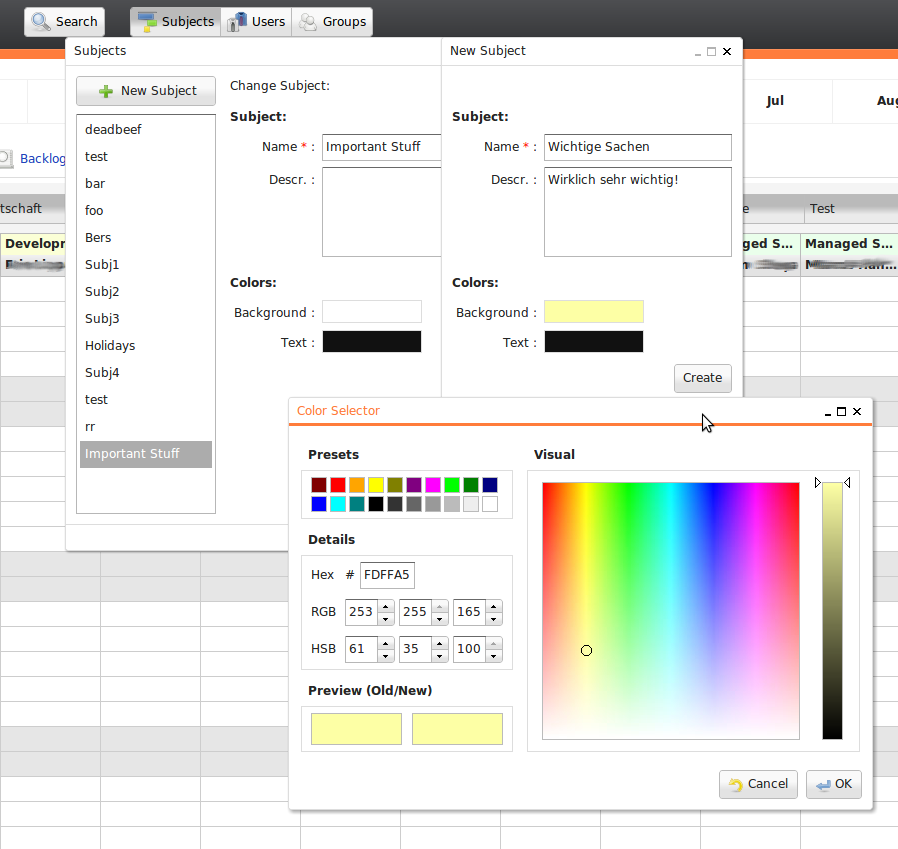Switch to the Groups tab

[332, 21]
